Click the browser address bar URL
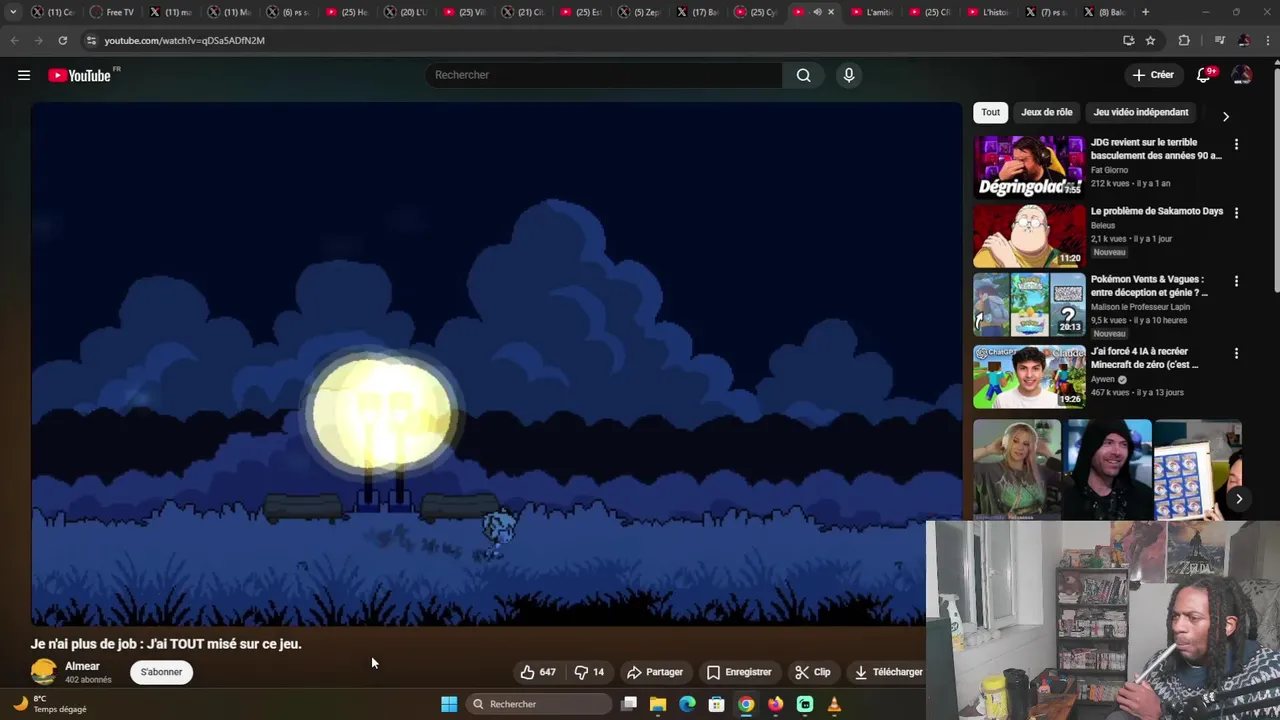 click(184, 40)
